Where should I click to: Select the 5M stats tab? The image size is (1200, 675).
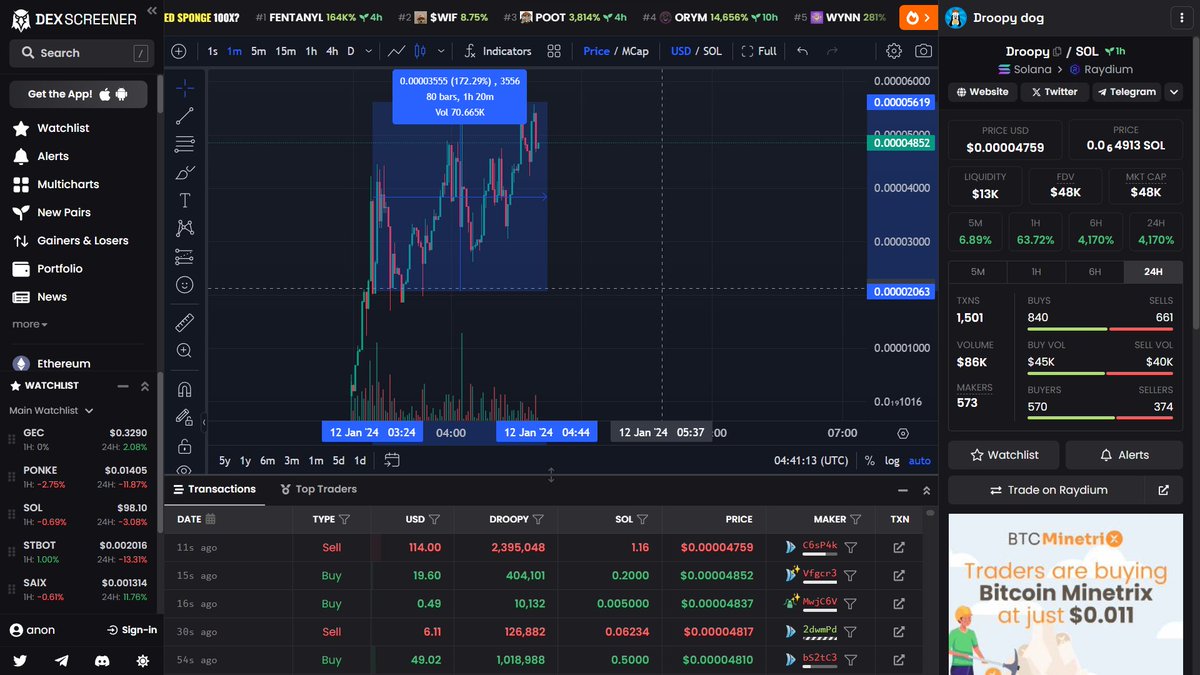click(x=978, y=271)
